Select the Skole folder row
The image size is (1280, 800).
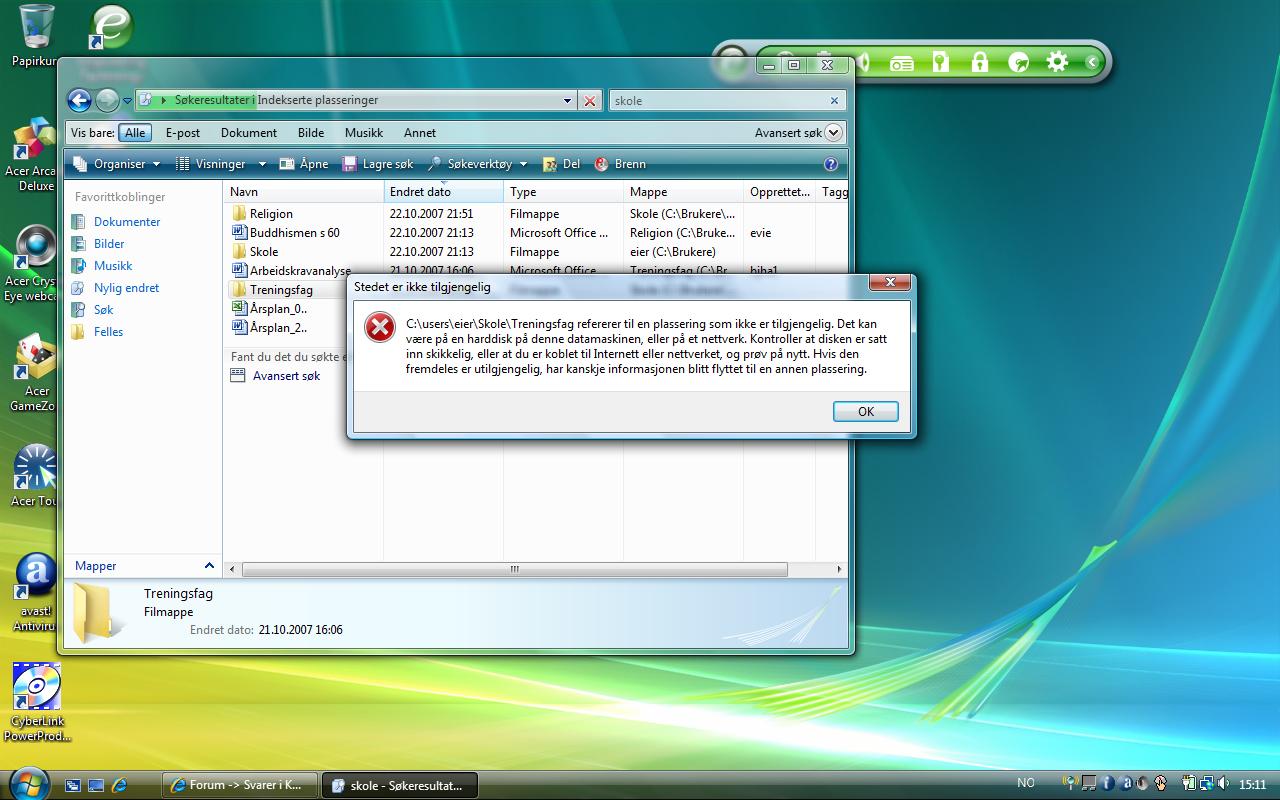point(264,252)
